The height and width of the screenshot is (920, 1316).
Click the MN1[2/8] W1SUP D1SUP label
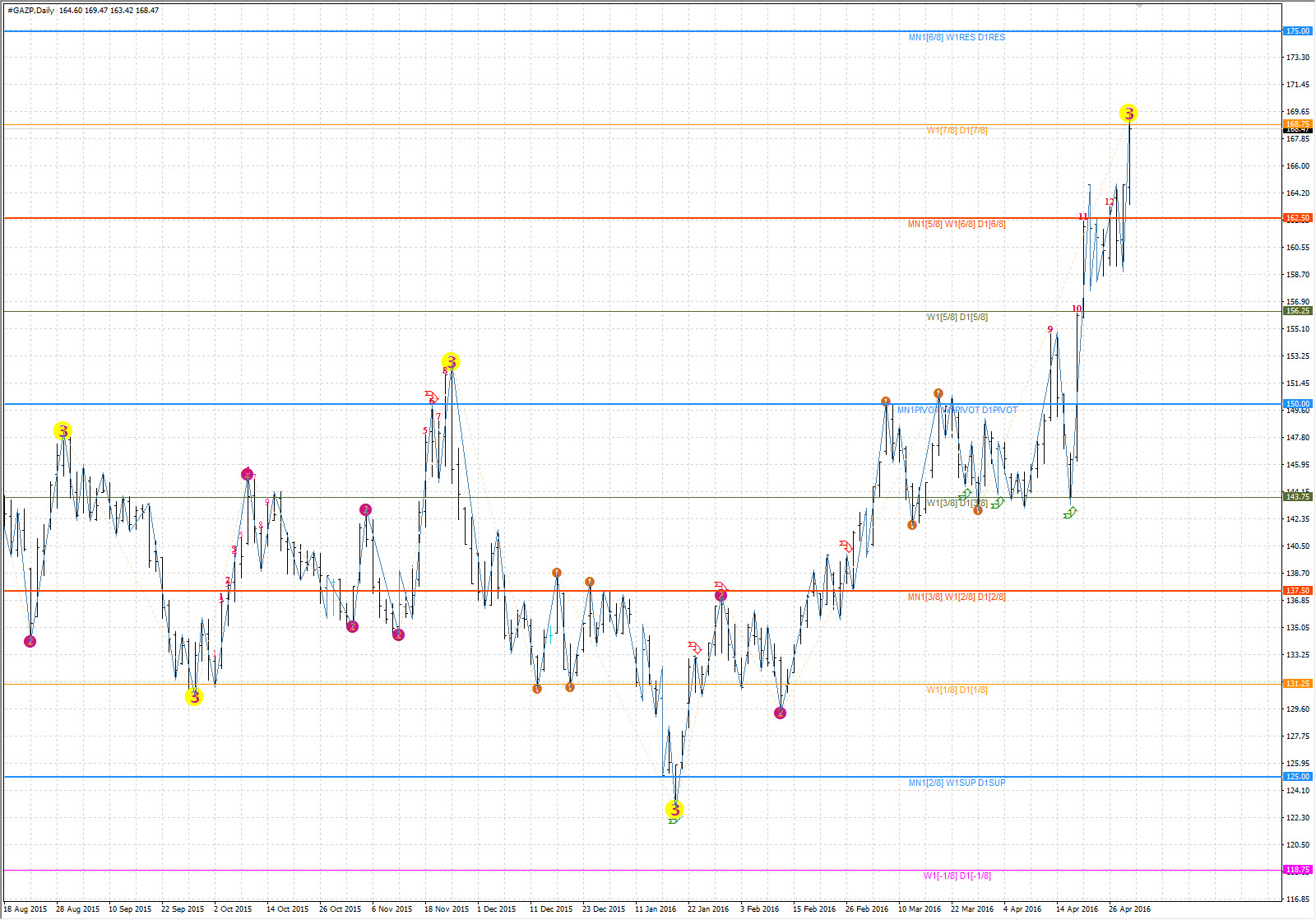click(957, 783)
